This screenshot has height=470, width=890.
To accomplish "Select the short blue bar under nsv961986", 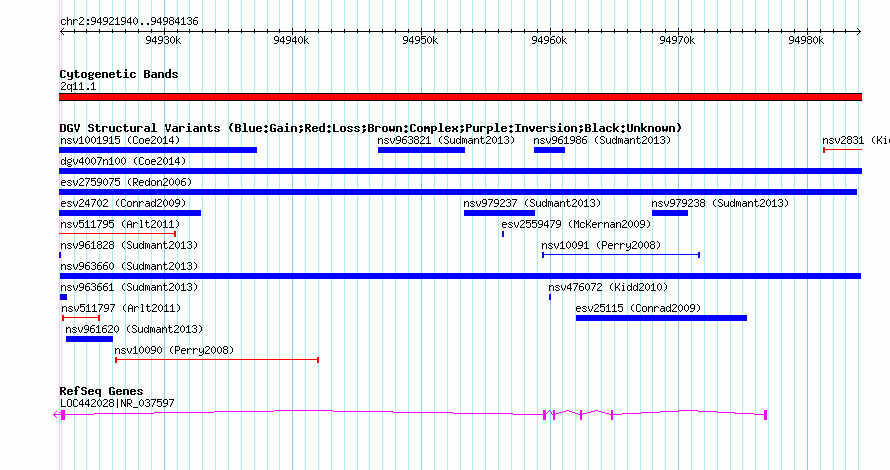I will 549,150.
